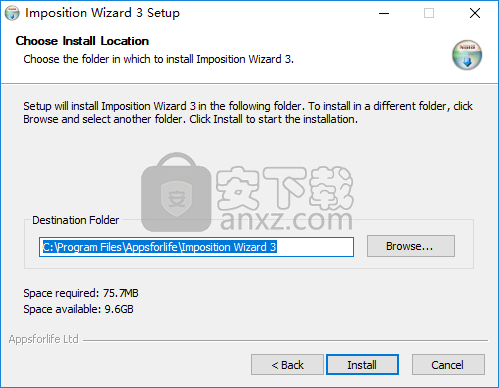Click the Choose Install Location heading
This screenshot has height=388, width=499.
82,41
